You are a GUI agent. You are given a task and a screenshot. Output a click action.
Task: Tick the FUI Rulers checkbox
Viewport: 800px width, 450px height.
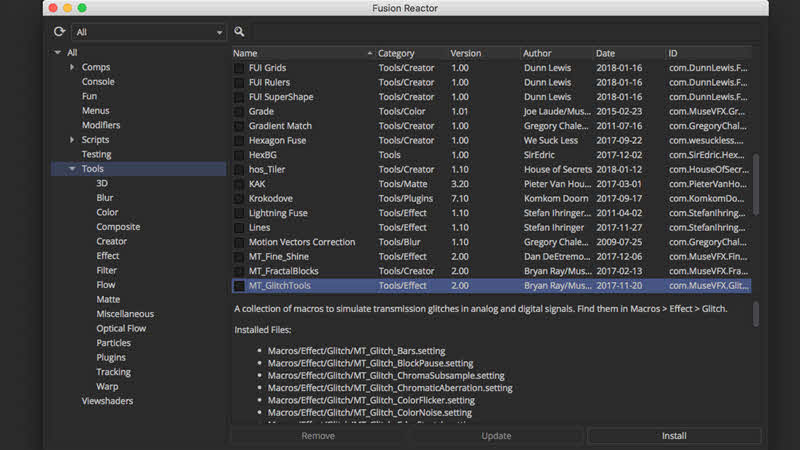(x=239, y=83)
